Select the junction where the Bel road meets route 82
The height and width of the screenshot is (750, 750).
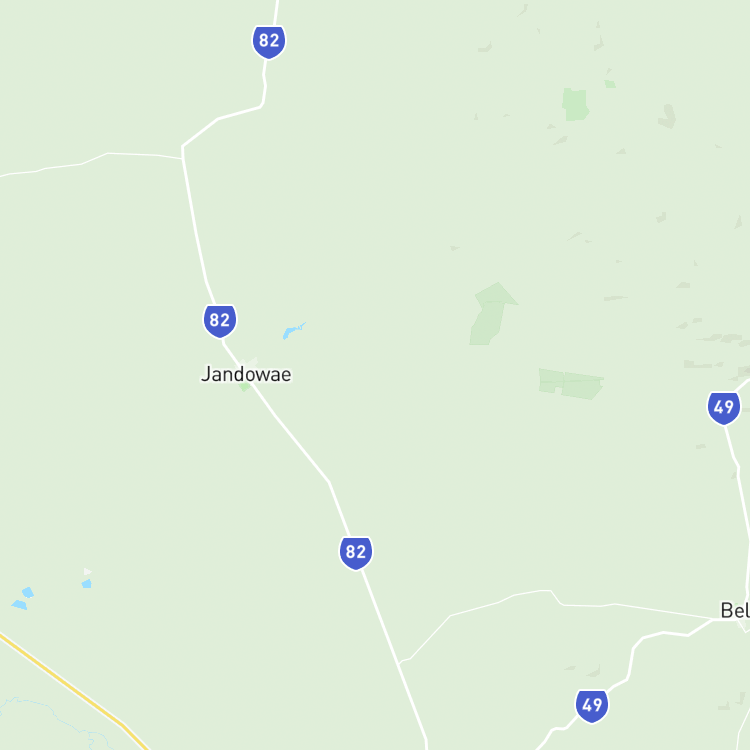click(x=399, y=663)
